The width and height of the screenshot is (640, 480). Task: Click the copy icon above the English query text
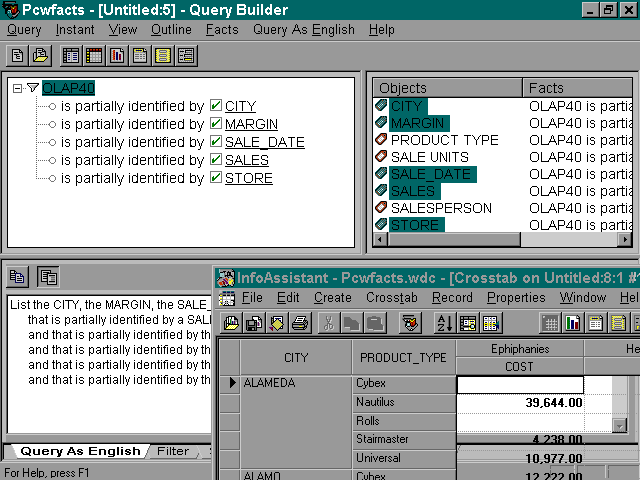47,277
